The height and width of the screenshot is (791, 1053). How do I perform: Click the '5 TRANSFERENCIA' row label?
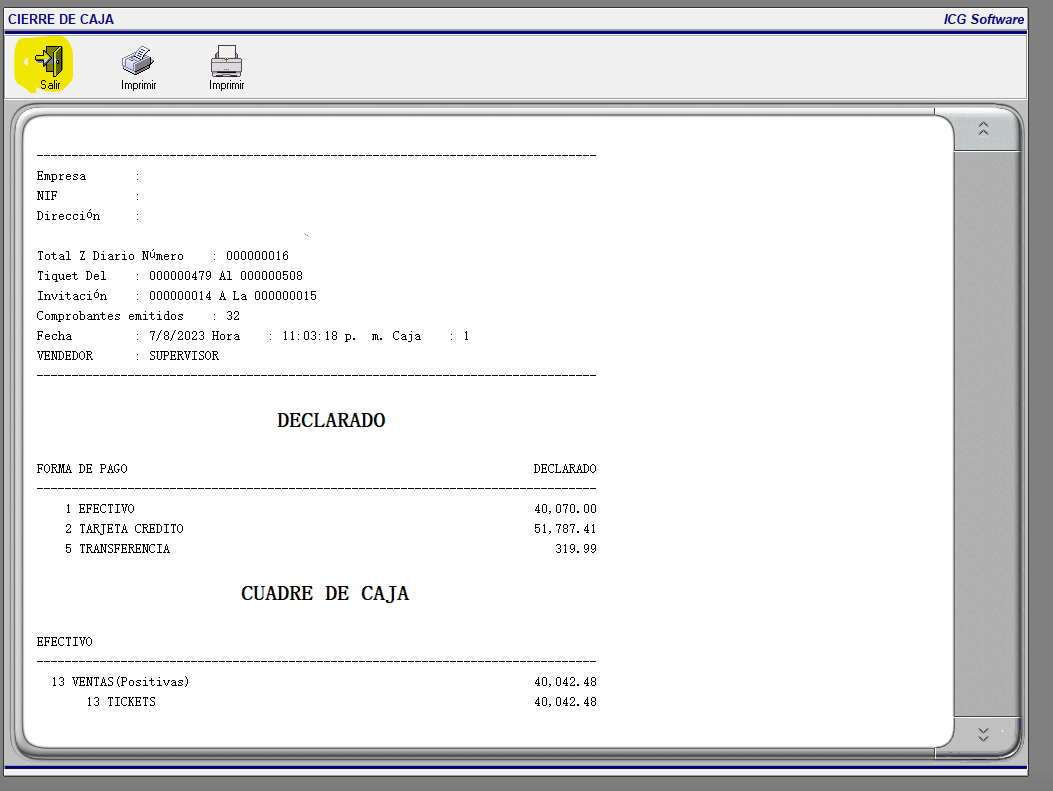tap(118, 549)
